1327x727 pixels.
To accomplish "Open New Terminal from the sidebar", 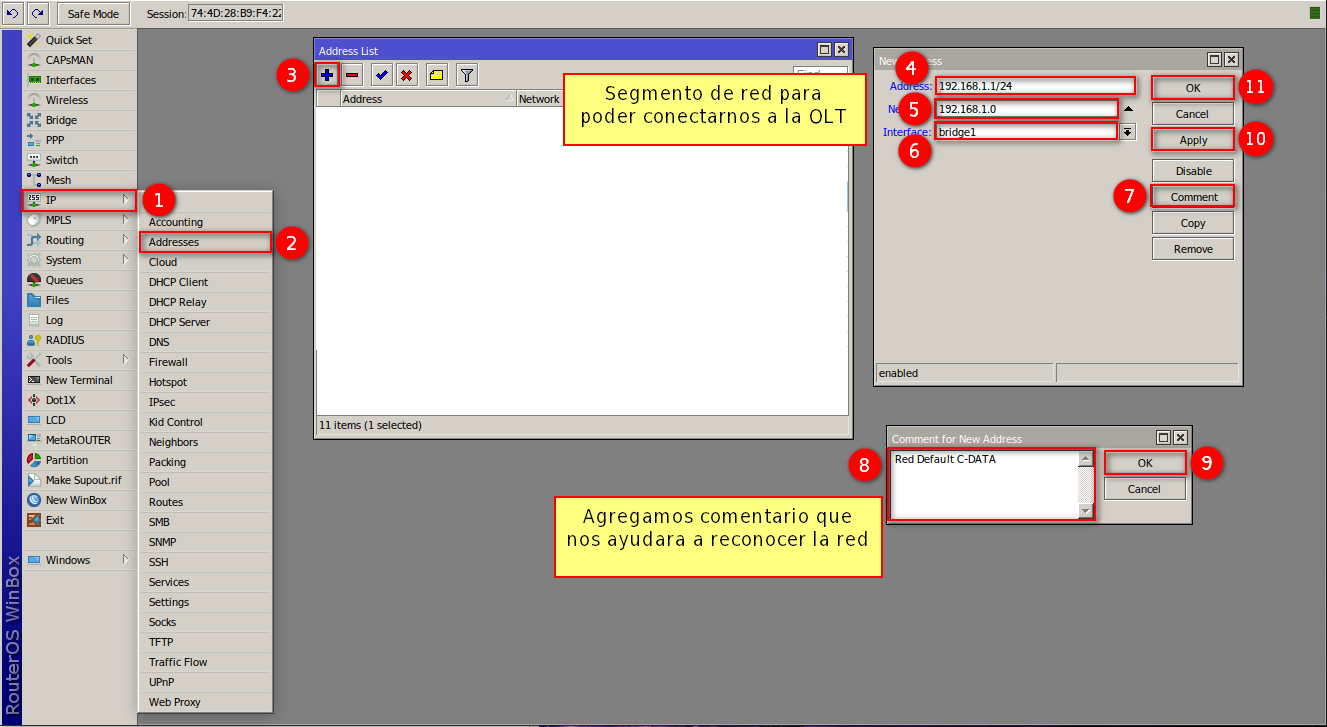I will pos(78,380).
